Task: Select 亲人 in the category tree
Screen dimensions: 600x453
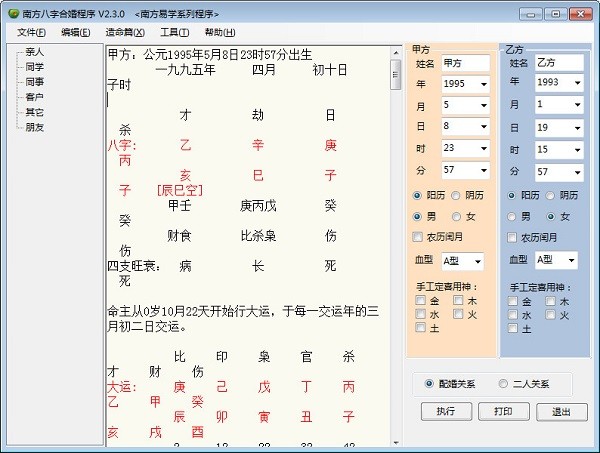Action: pos(34,52)
